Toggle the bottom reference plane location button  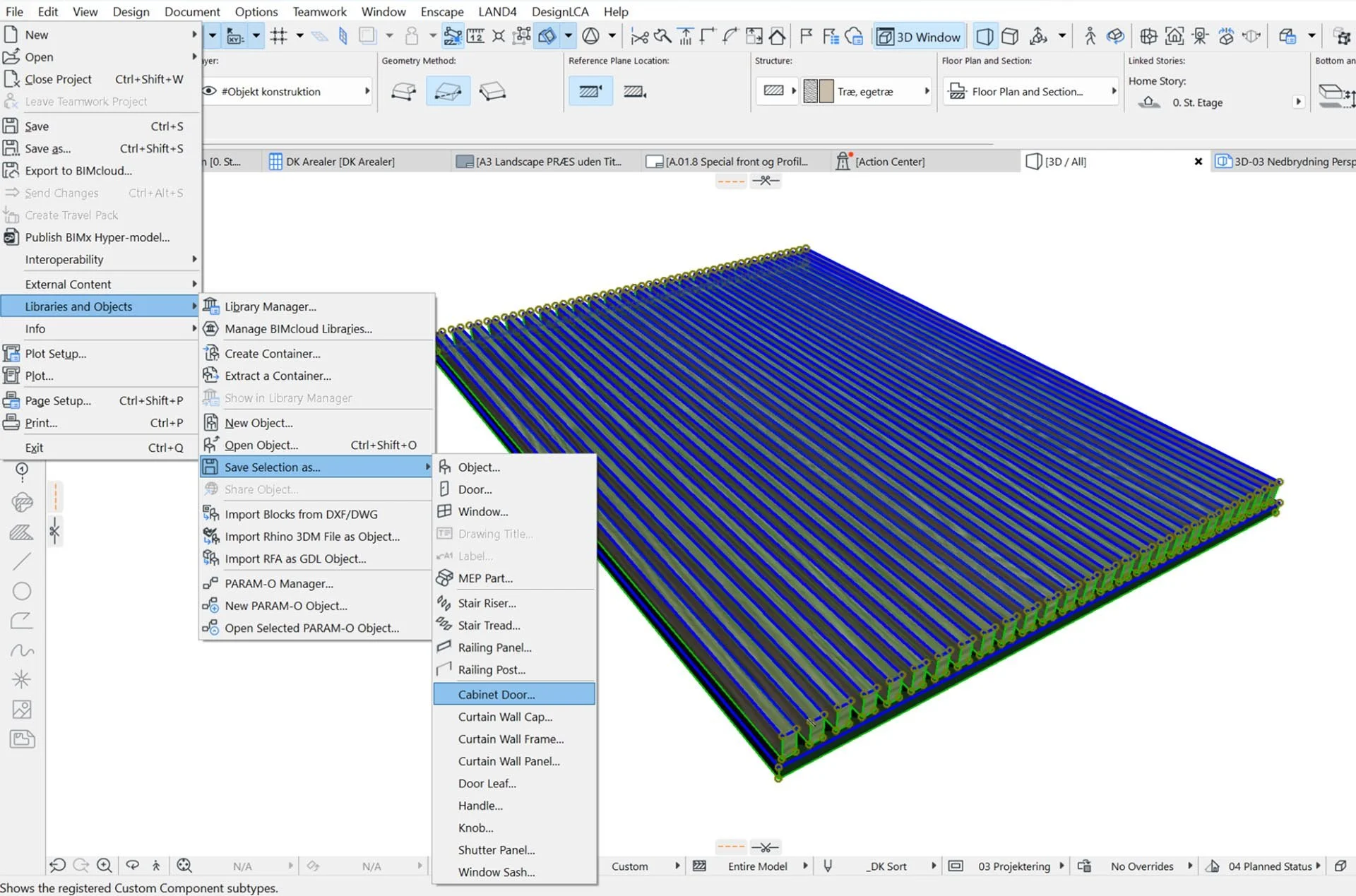[x=635, y=92]
